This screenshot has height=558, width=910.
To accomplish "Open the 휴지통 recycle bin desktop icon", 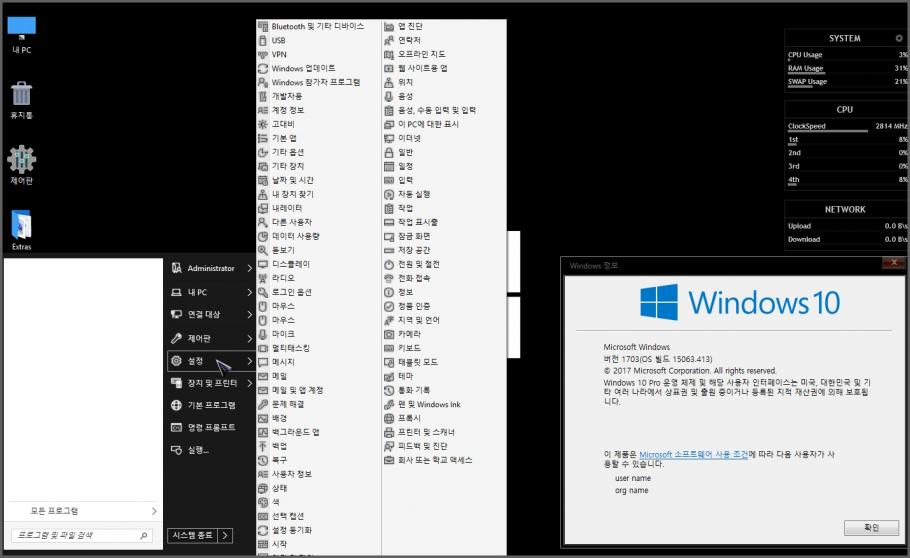I will [21, 100].
